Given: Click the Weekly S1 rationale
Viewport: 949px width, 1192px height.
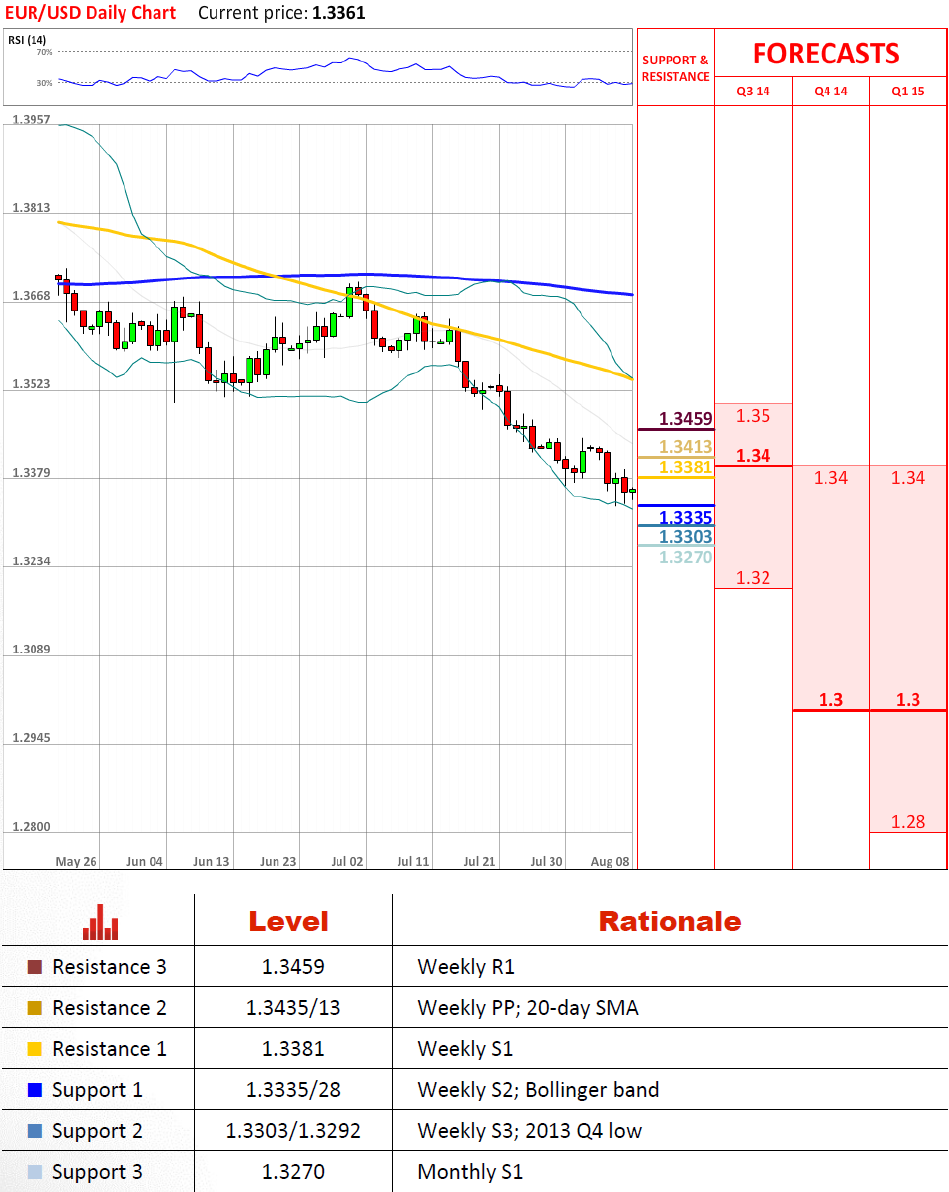Looking at the screenshot, I should pos(465,1049).
